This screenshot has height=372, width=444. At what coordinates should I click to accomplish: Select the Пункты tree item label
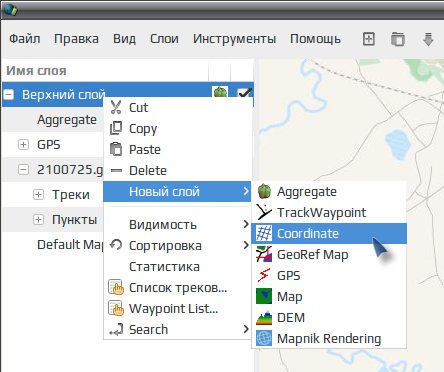pyautogui.click(x=74, y=220)
